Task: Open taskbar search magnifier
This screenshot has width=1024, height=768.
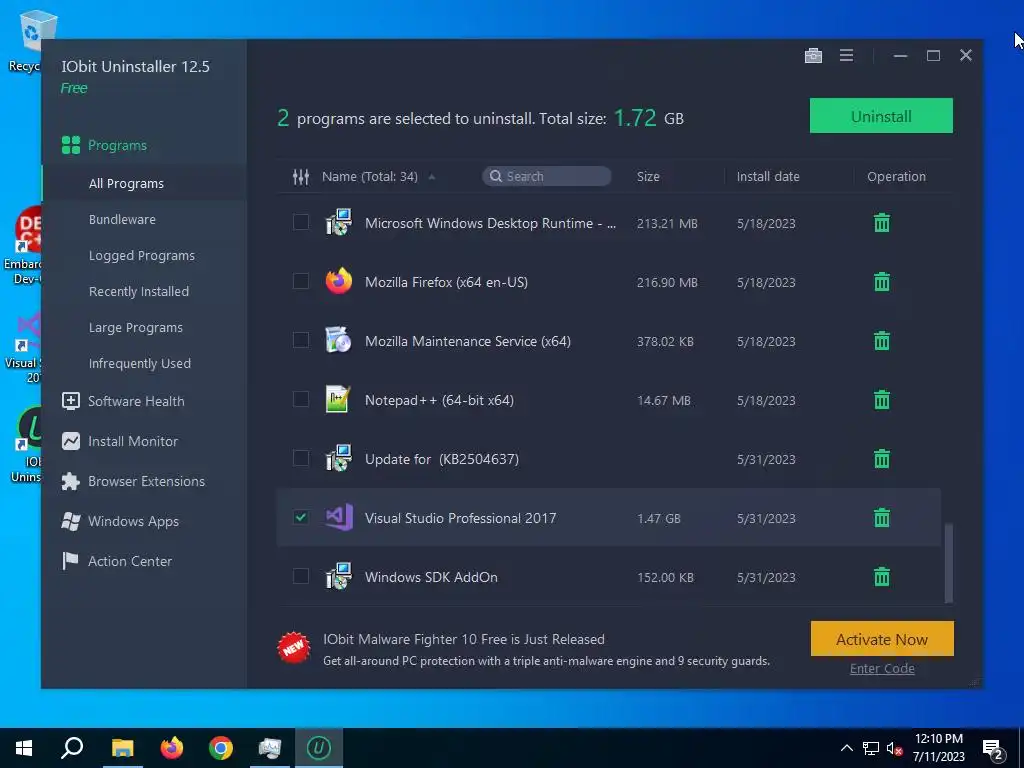Action: (72, 748)
